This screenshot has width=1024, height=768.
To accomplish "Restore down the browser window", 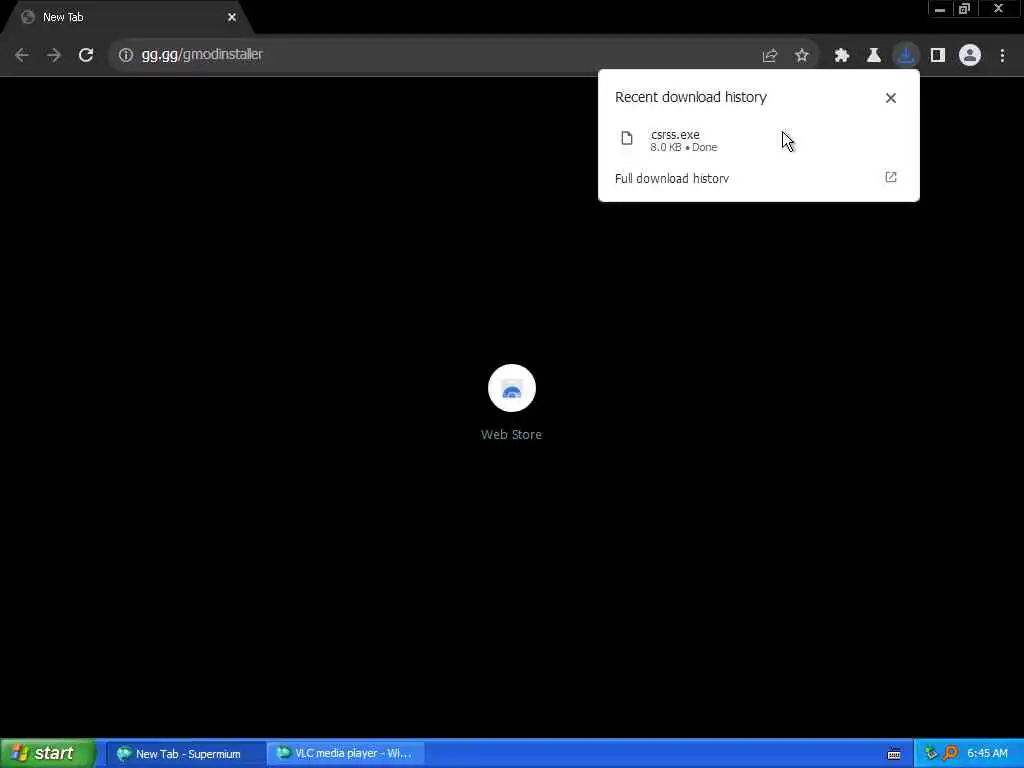I will 965,8.
